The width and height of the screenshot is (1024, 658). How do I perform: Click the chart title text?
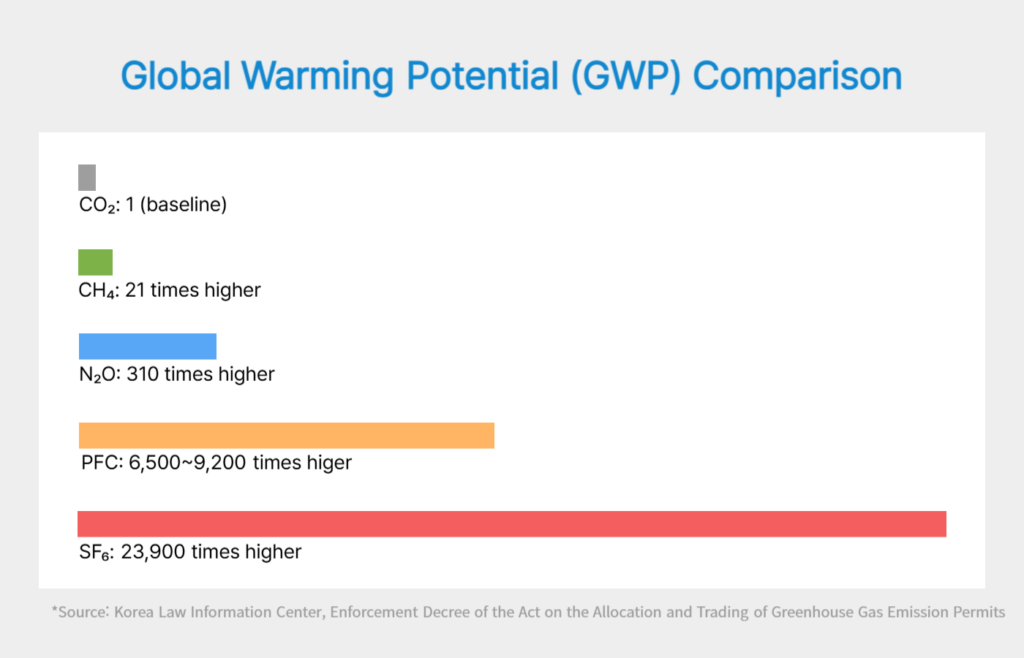coord(511,78)
